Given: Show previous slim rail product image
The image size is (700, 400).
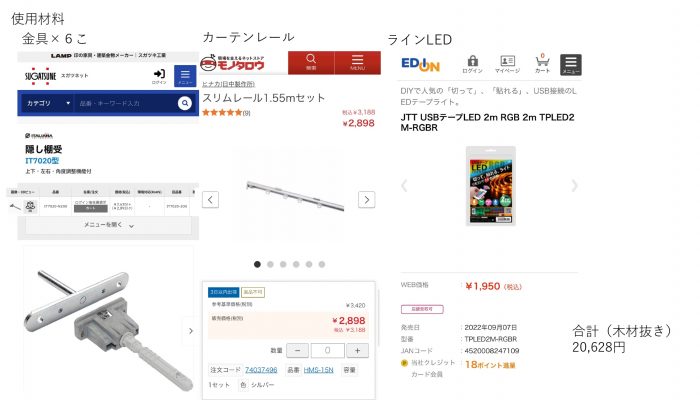Looking at the screenshot, I should click(x=210, y=200).
